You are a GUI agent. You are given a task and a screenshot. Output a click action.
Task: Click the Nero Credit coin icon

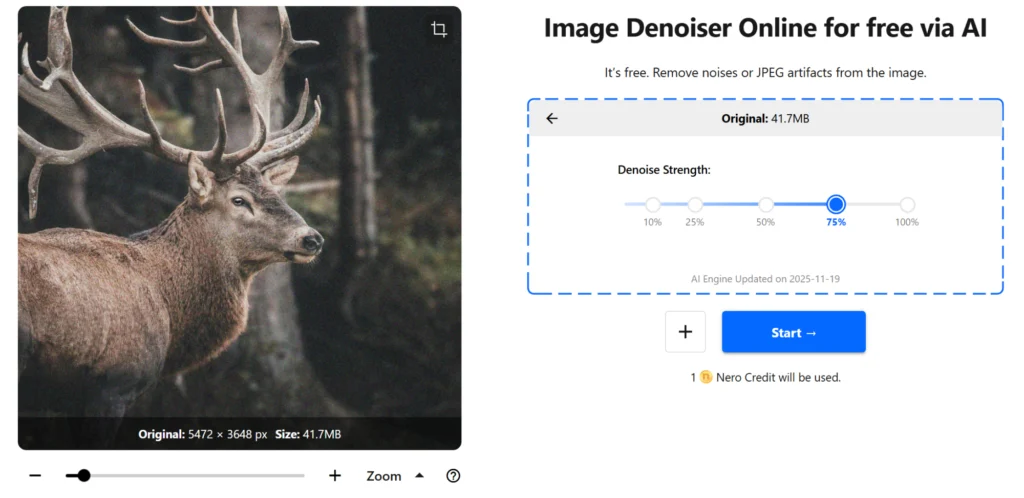point(706,378)
